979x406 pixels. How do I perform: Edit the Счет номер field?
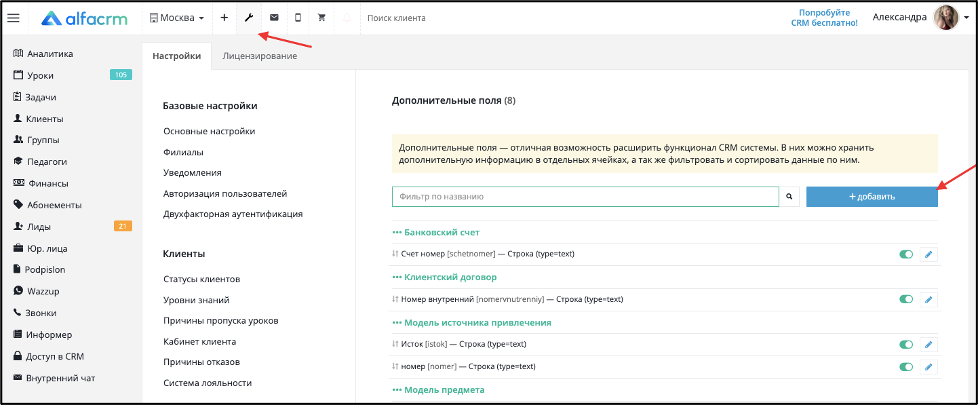pyautogui.click(x=928, y=254)
